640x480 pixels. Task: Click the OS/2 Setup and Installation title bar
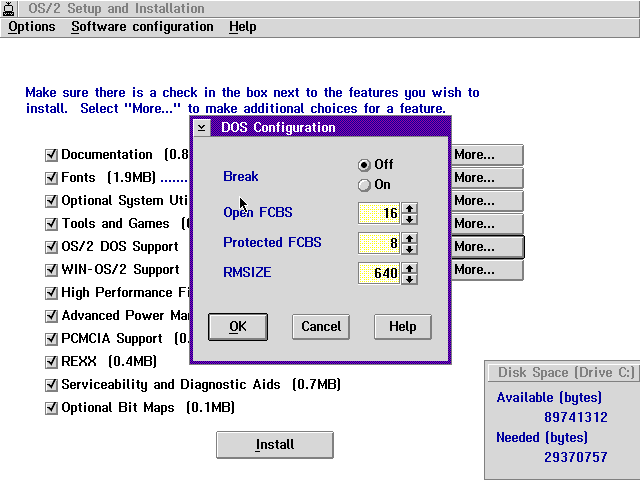(x=329, y=8)
